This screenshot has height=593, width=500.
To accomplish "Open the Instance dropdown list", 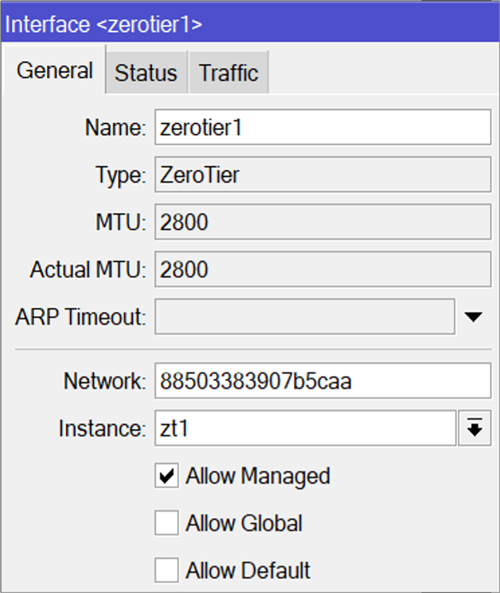I will point(475,428).
